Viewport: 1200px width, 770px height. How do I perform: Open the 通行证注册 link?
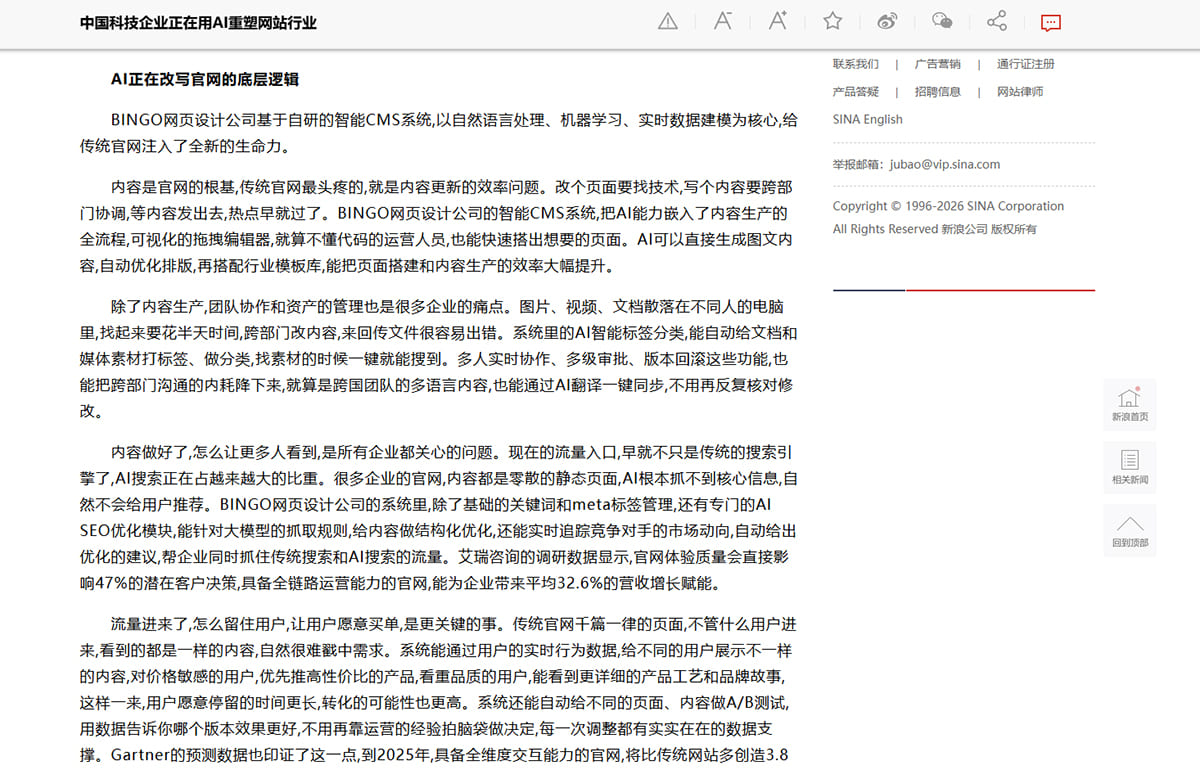pos(1026,64)
